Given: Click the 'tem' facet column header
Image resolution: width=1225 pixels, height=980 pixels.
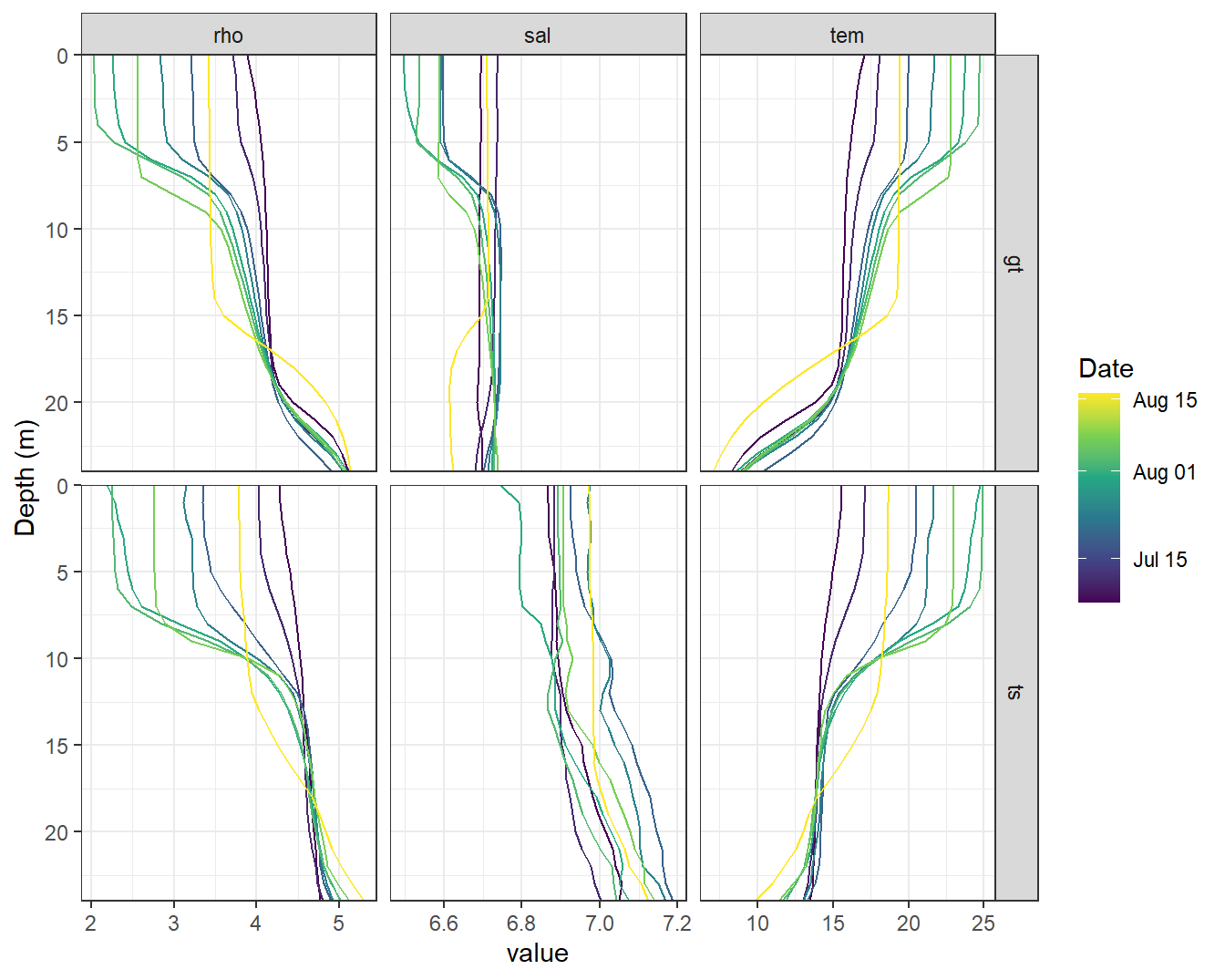Looking at the screenshot, I should pyautogui.click(x=847, y=35).
